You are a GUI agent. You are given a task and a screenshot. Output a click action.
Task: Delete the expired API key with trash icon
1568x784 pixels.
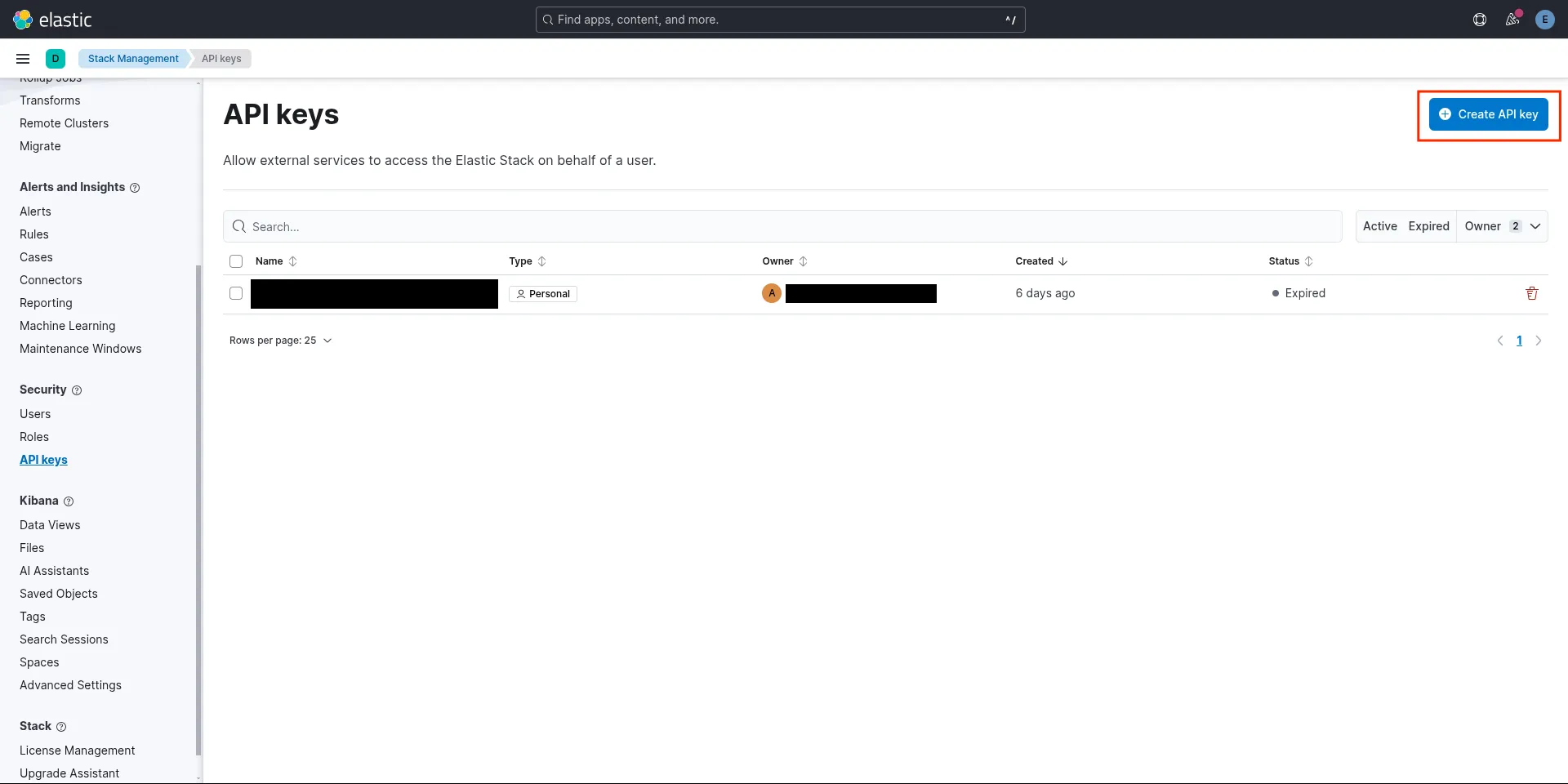[x=1531, y=293]
